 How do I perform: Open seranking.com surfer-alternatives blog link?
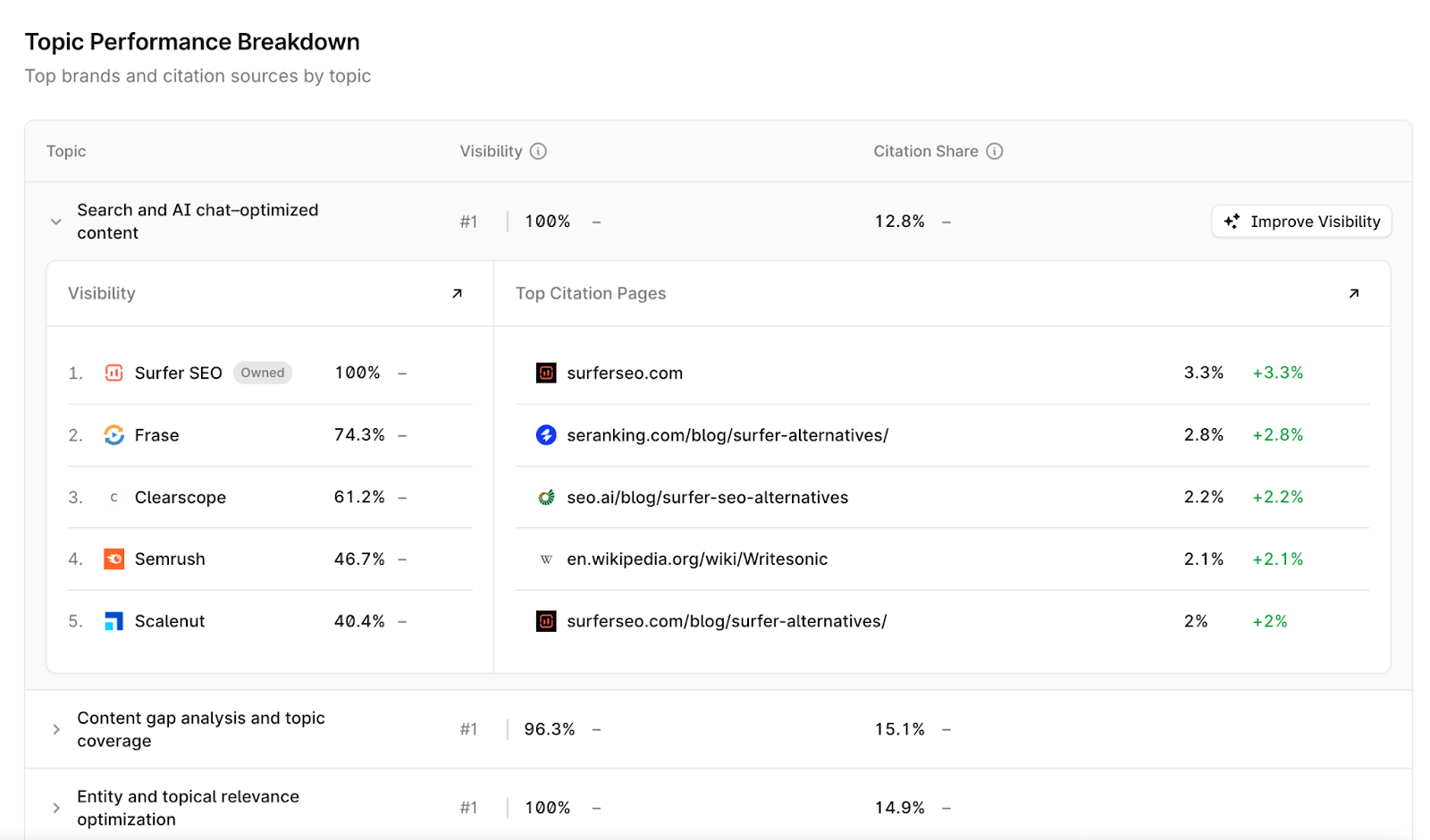click(x=727, y=435)
